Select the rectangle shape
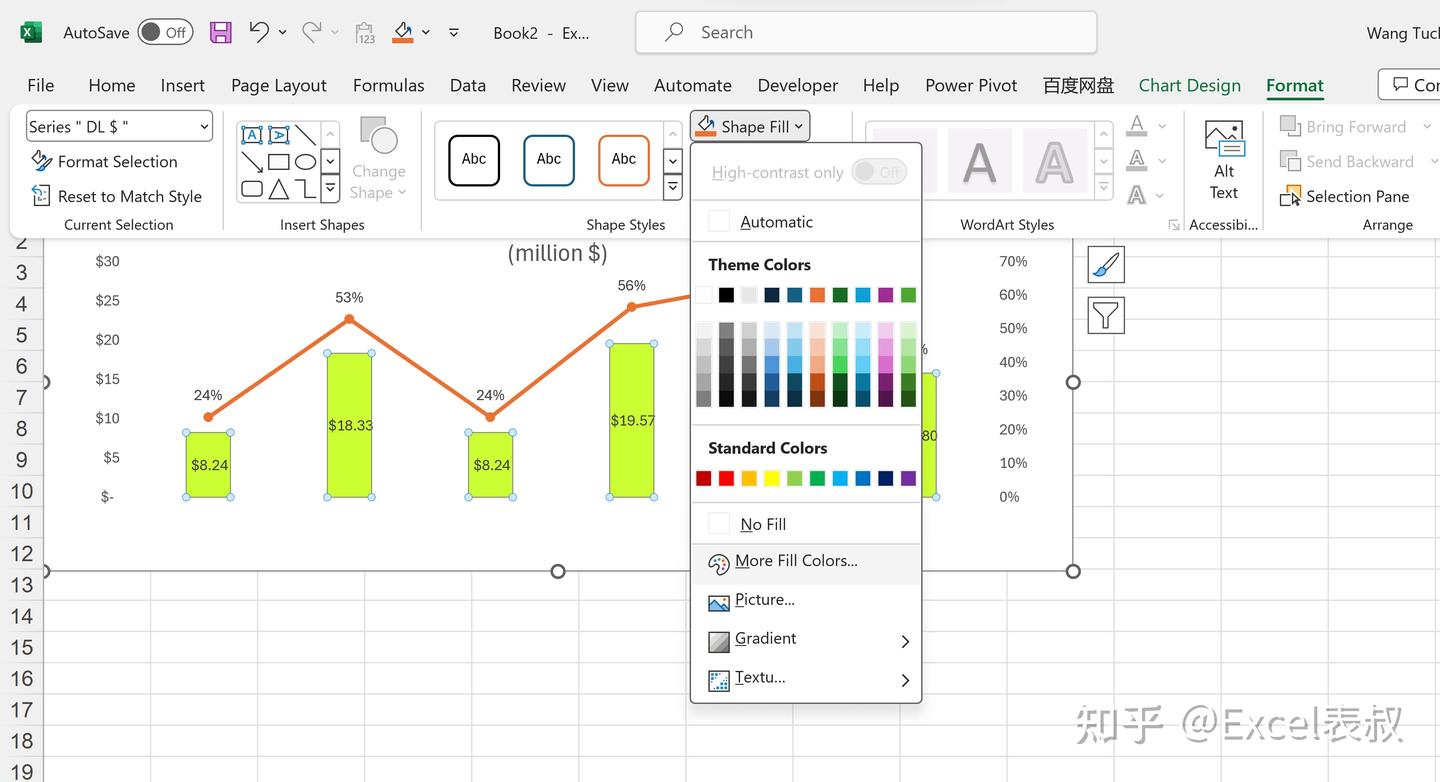The width and height of the screenshot is (1440, 782). tap(279, 162)
